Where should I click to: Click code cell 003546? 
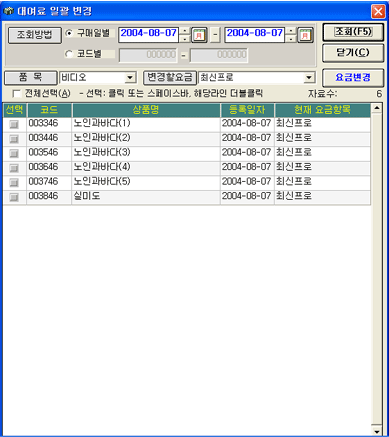point(49,154)
